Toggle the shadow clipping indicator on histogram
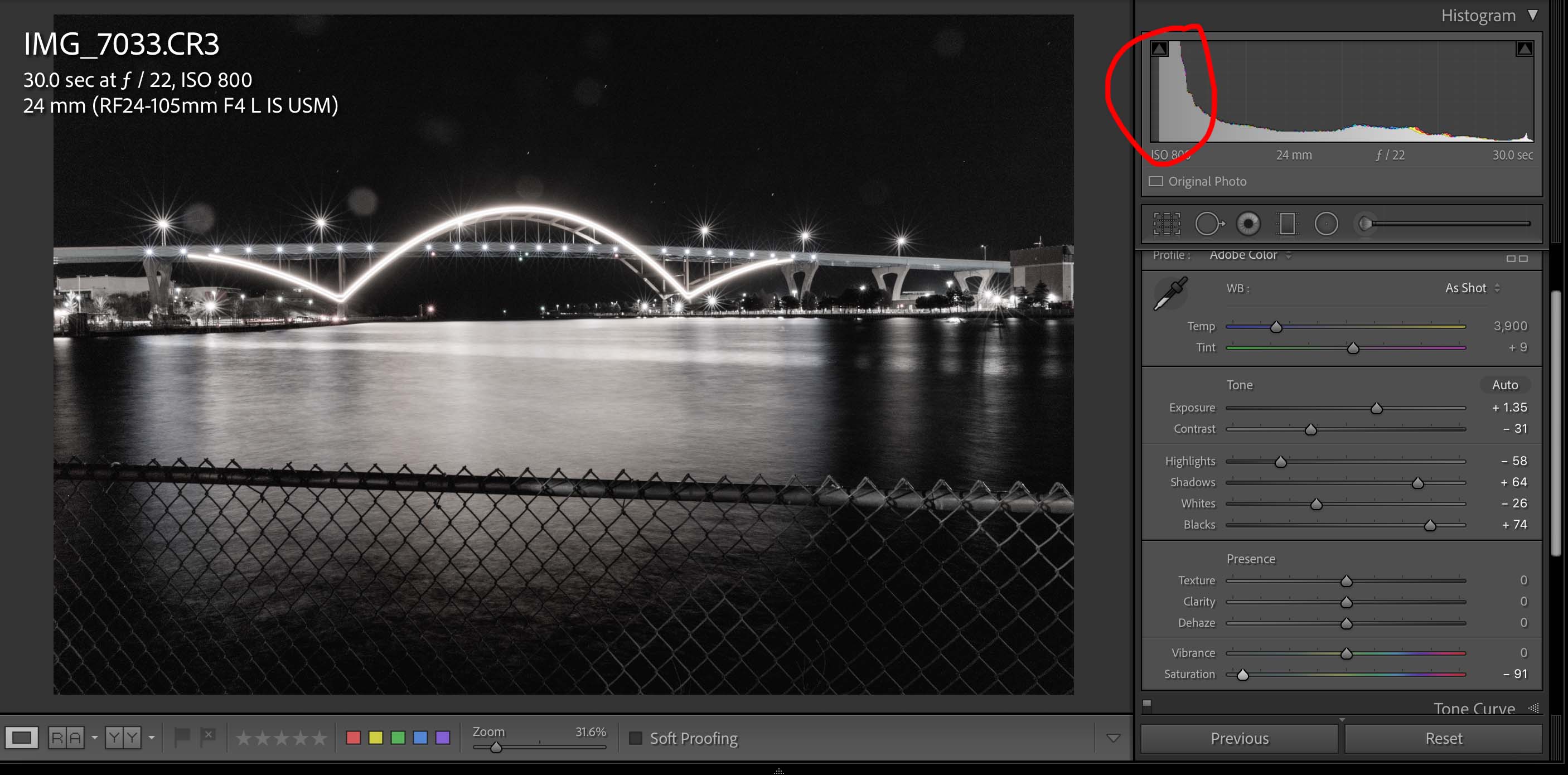The height and width of the screenshot is (775, 1568). point(1159,48)
